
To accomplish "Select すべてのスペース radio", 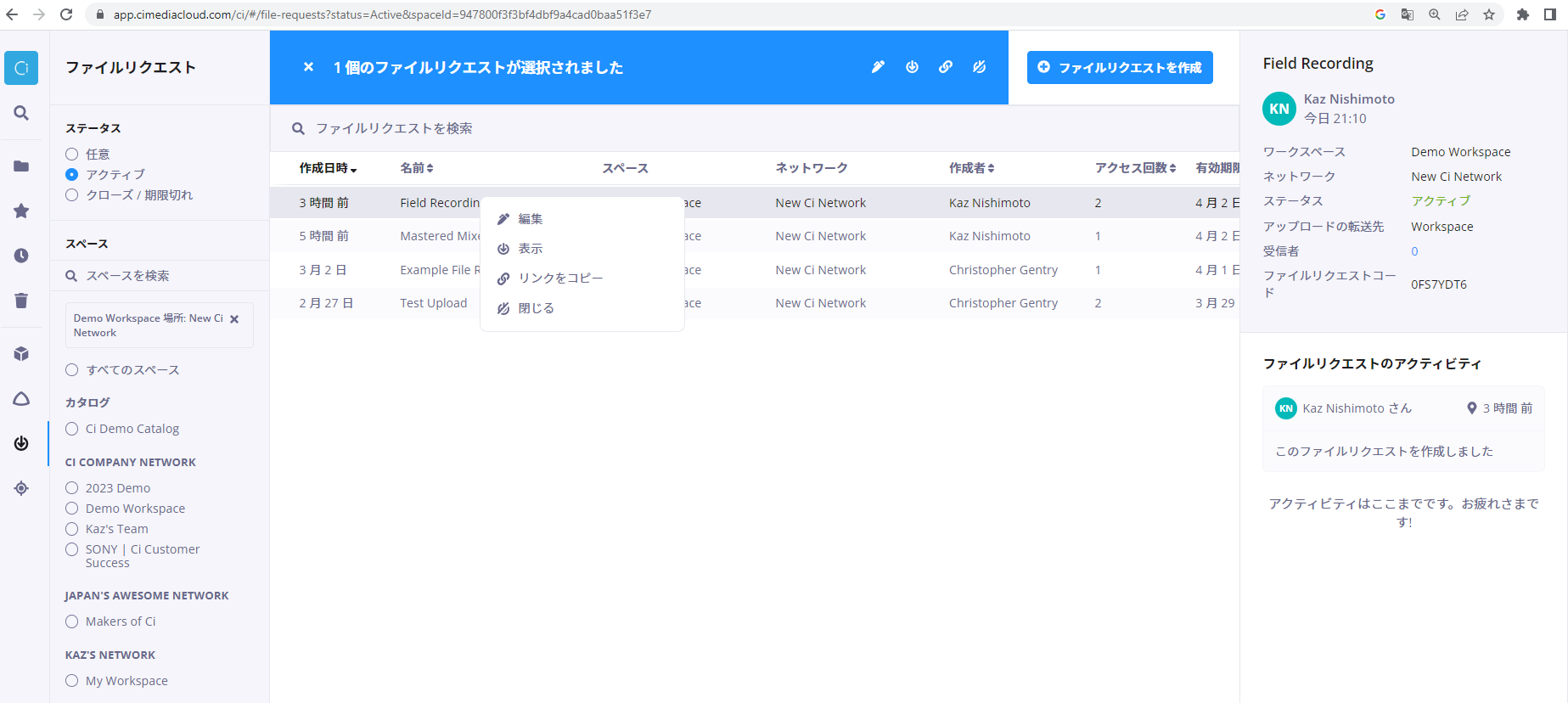I will [72, 370].
